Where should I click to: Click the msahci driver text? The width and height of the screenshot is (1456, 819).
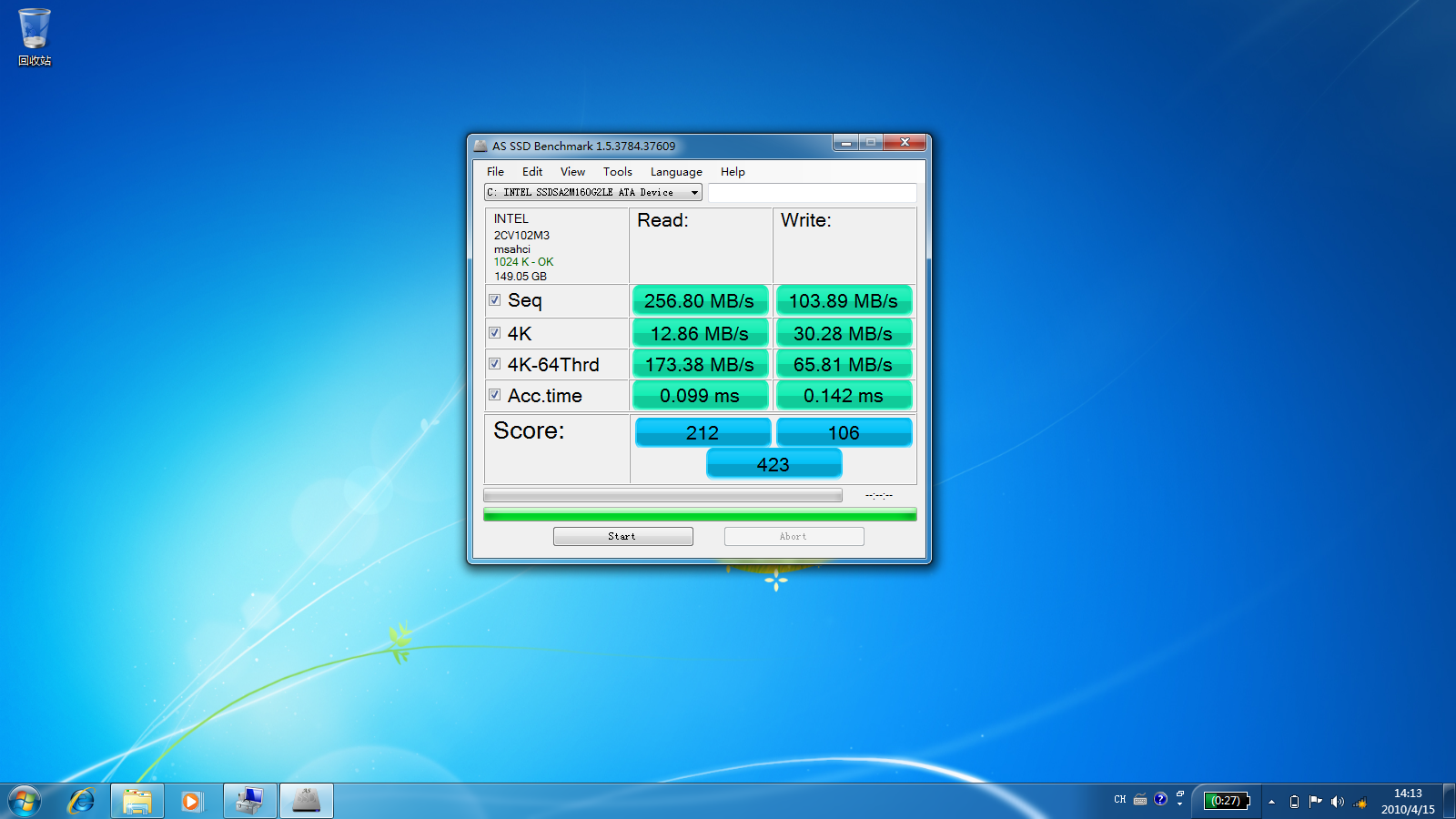[511, 249]
